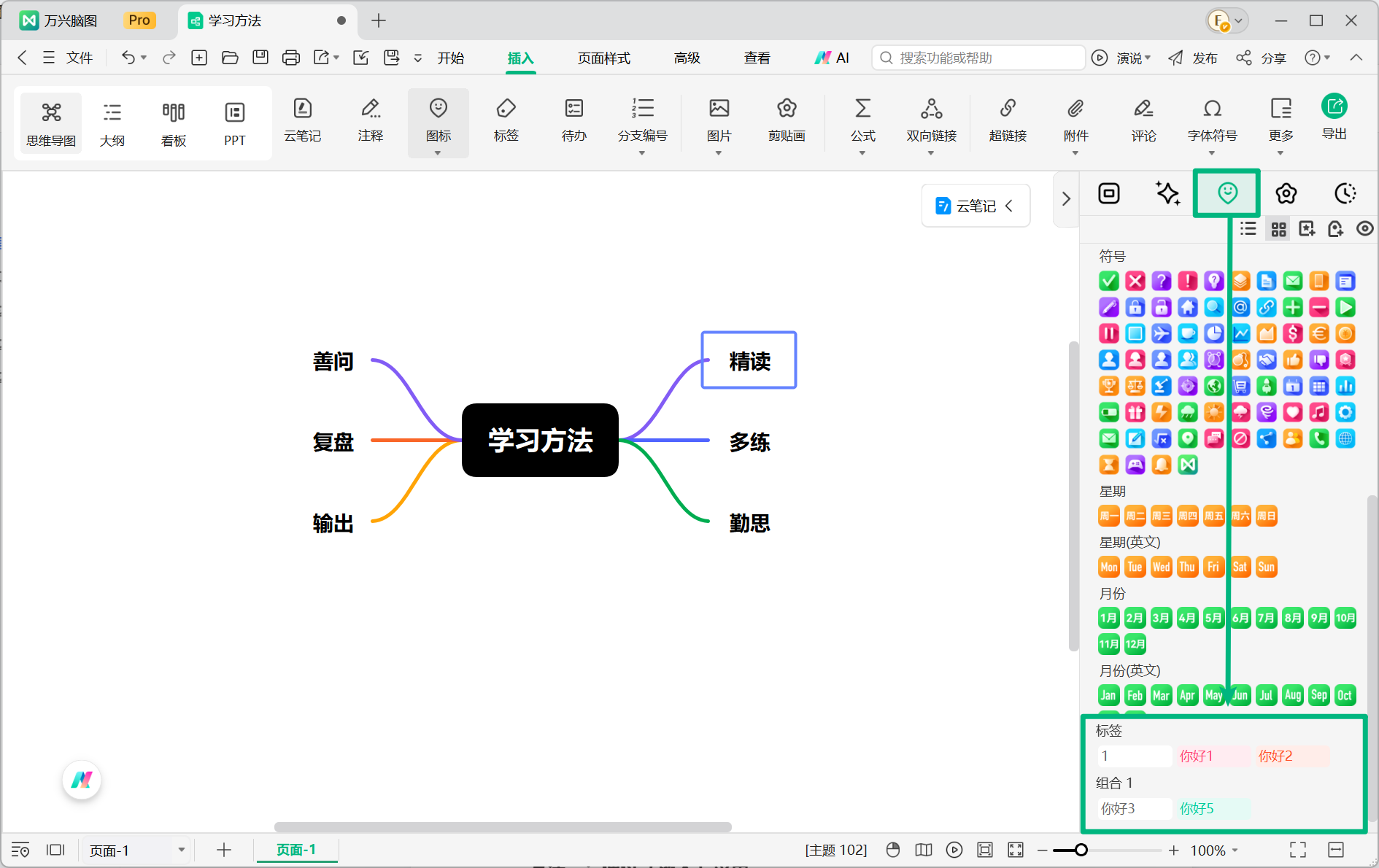Open the 云笔记 cloud note tool
Image resolution: width=1379 pixels, height=868 pixels.
pyautogui.click(x=302, y=121)
